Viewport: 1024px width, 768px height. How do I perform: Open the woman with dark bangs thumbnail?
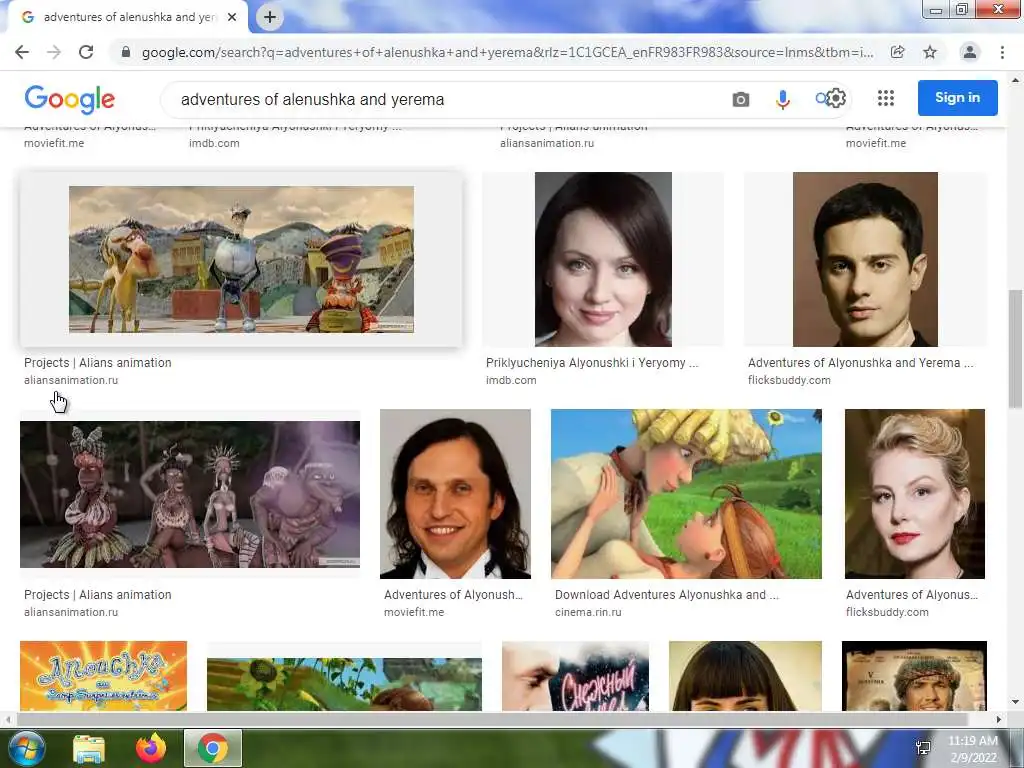coord(745,676)
